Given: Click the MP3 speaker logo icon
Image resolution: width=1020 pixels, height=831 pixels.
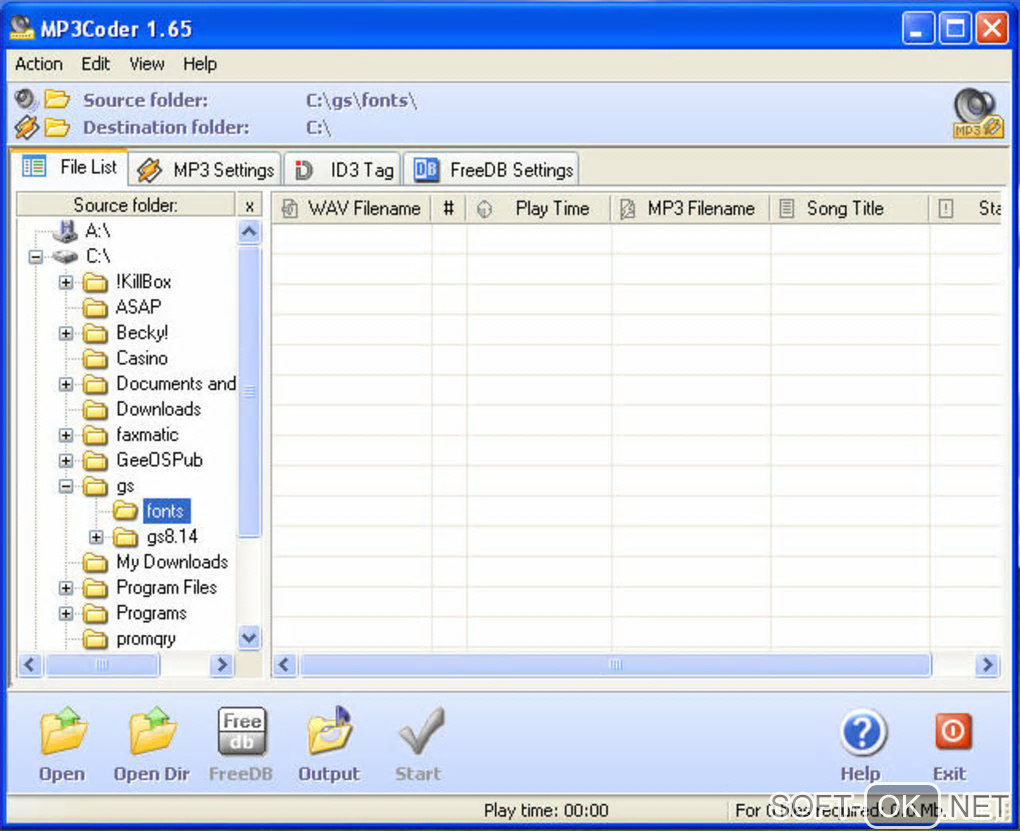Looking at the screenshot, I should 977,113.
